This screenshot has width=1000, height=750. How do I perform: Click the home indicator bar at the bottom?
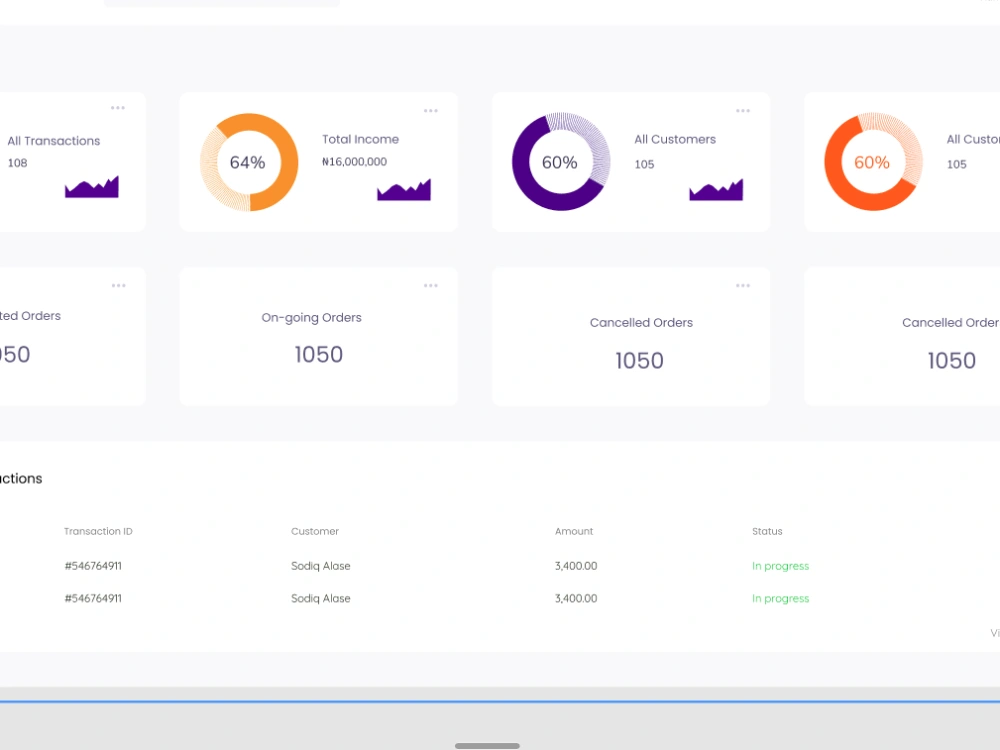[x=487, y=746]
